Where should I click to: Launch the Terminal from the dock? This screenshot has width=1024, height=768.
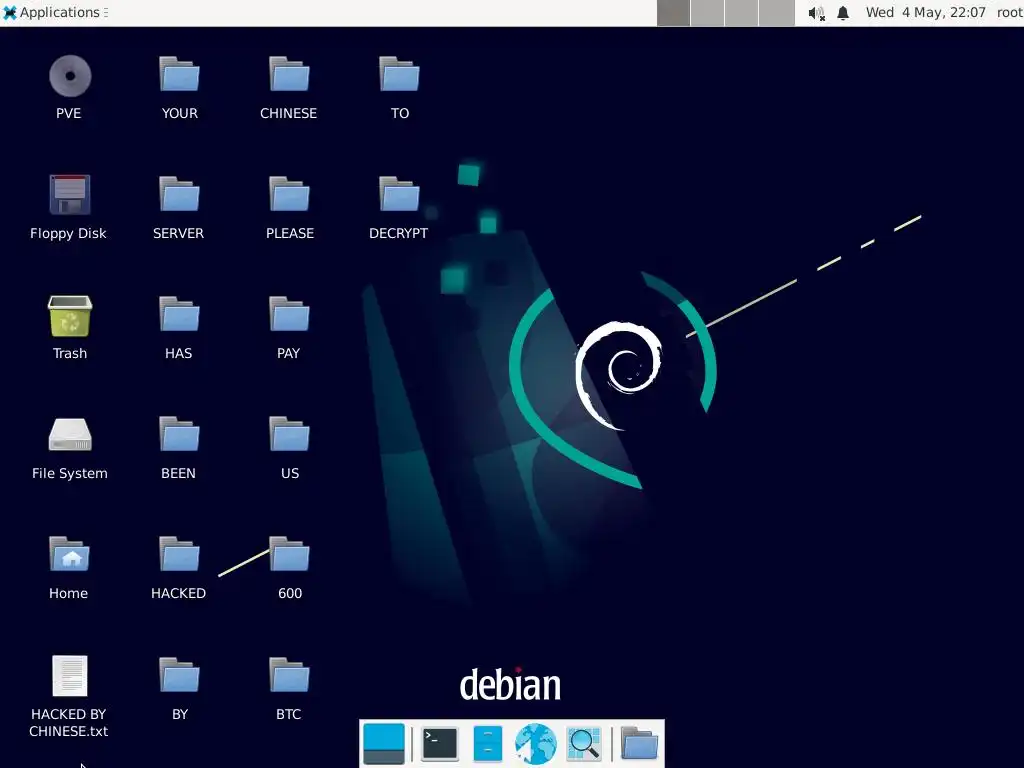point(440,744)
